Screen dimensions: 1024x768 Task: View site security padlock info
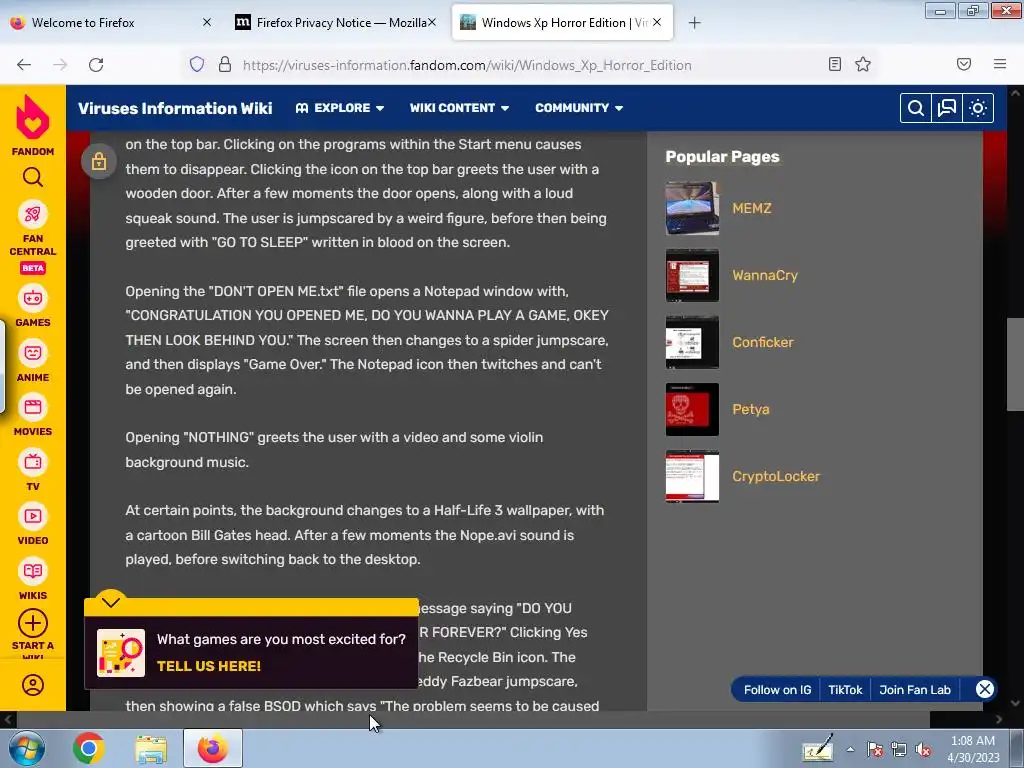coord(225,64)
